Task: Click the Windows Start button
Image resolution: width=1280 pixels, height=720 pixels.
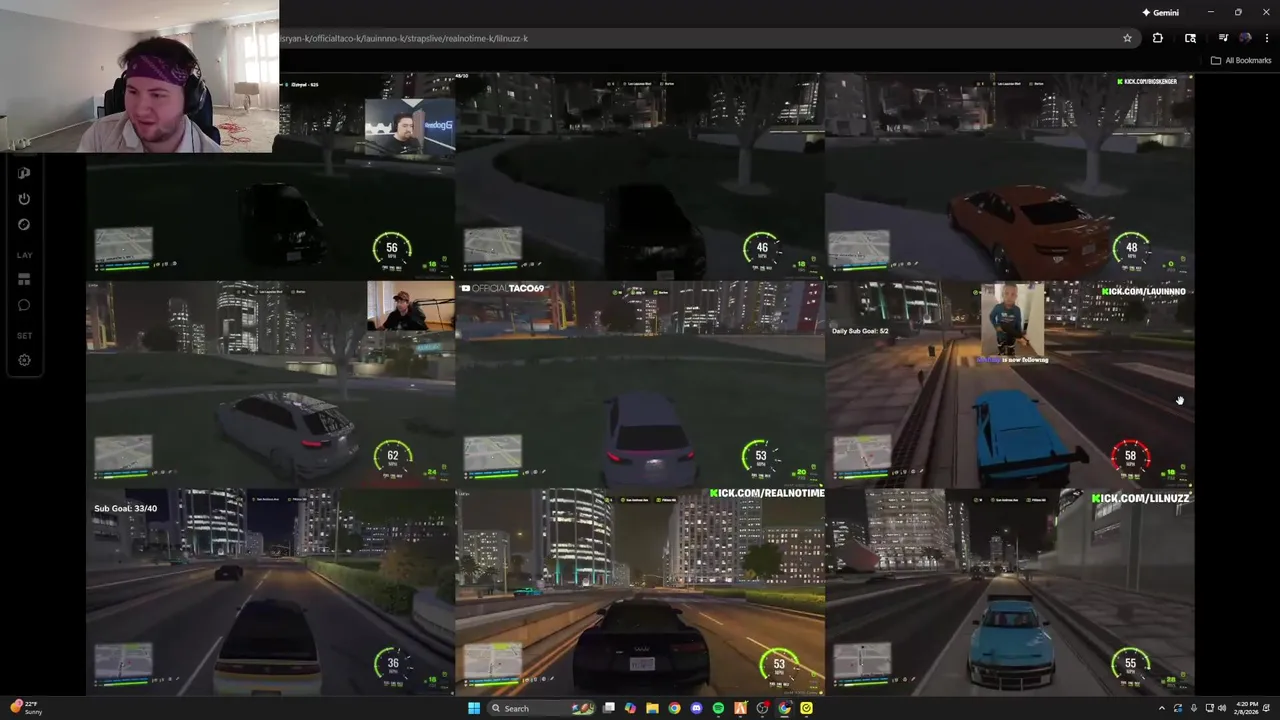Action: 474,708
